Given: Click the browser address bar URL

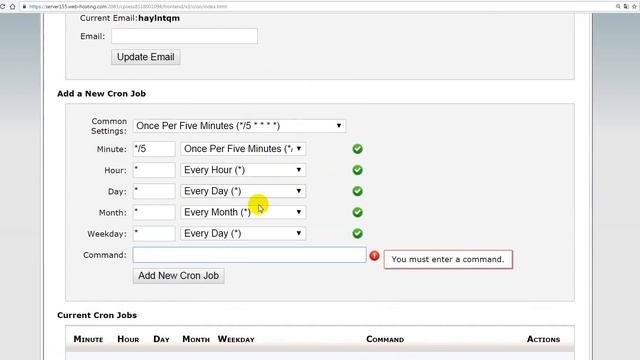Looking at the screenshot, I should [128, 7].
